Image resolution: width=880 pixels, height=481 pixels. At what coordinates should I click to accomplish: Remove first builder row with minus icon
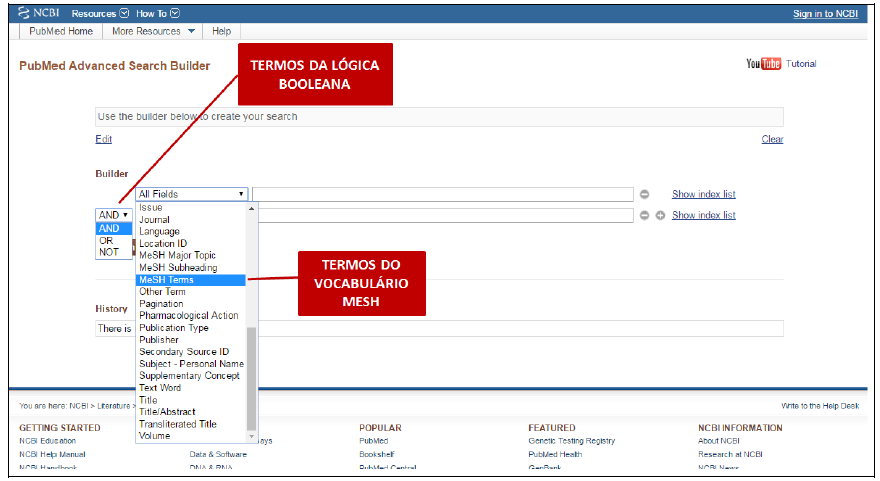pos(644,194)
